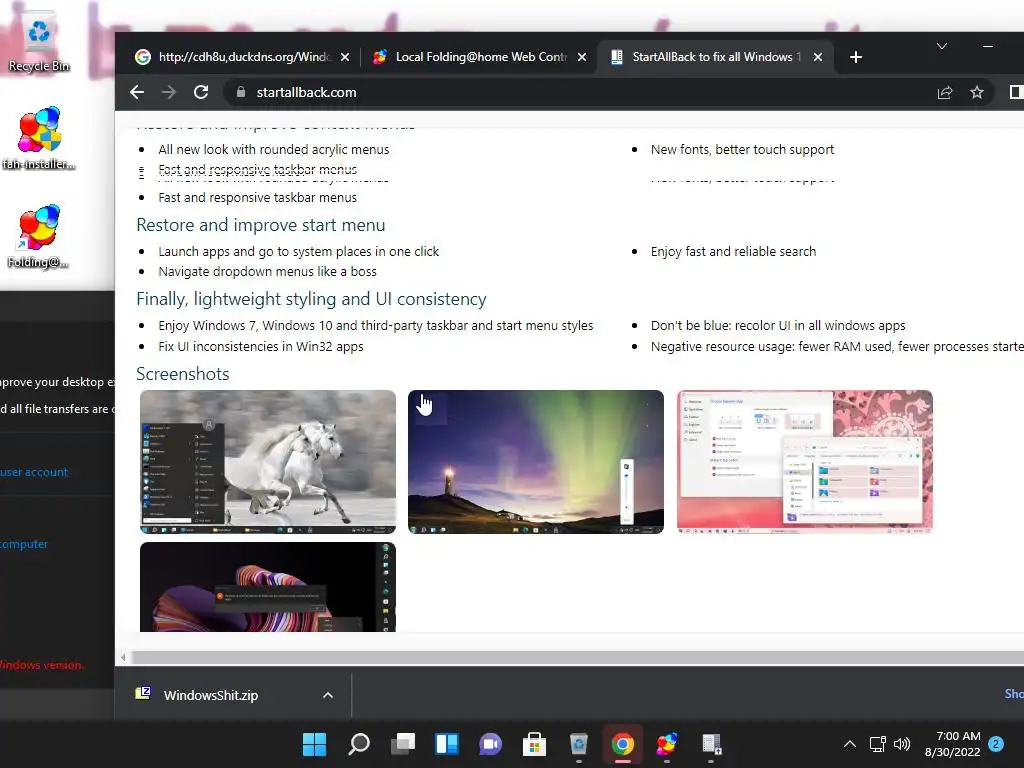Click 'Finally, lightweight styling and UI consistency' heading
The width and height of the screenshot is (1024, 768).
point(311,299)
